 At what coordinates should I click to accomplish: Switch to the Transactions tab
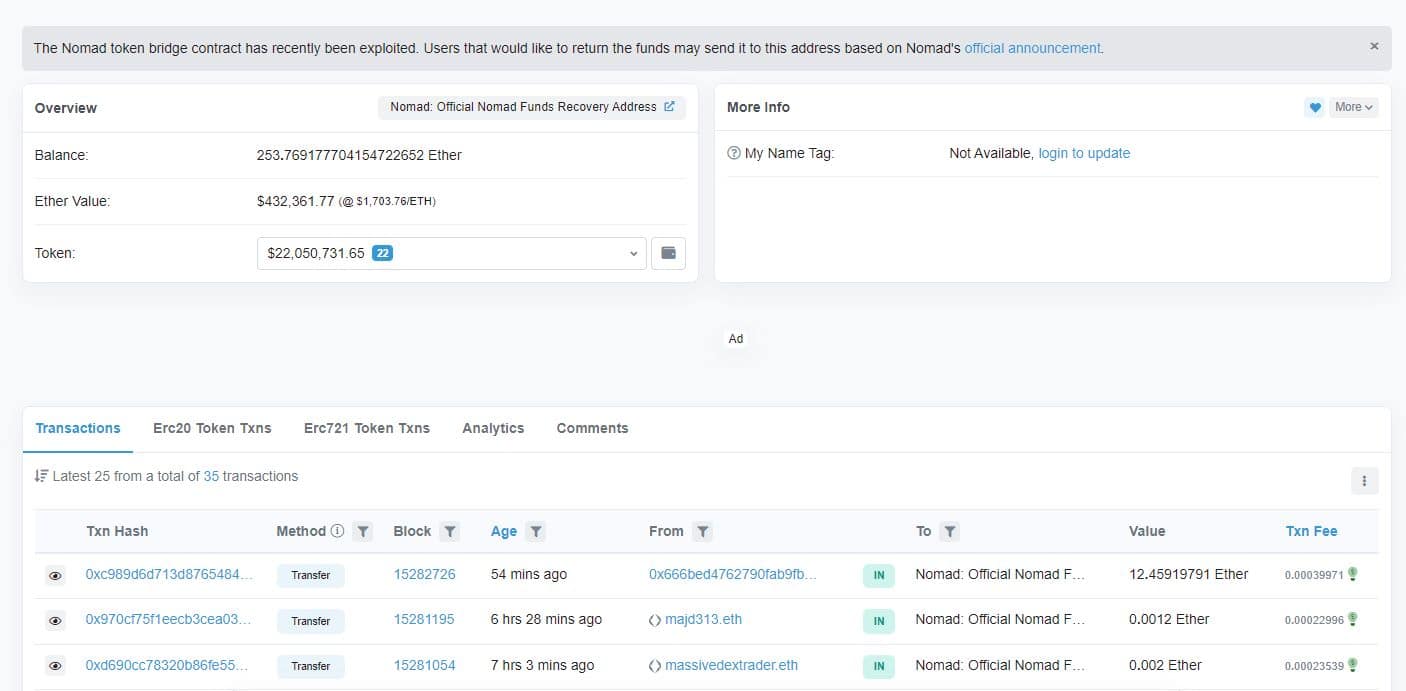click(x=78, y=428)
